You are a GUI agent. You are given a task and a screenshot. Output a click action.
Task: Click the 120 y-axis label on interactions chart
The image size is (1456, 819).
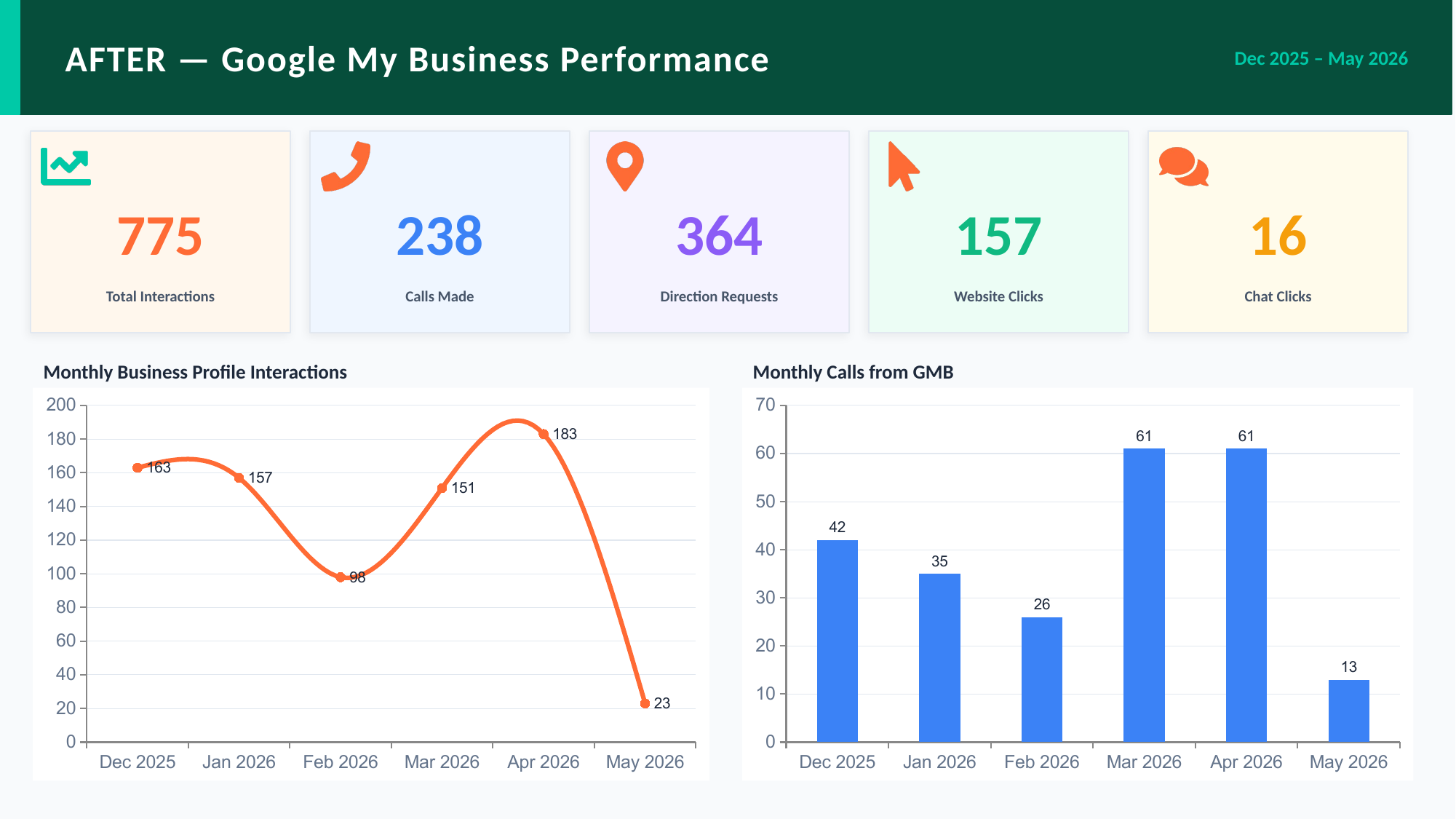point(61,539)
